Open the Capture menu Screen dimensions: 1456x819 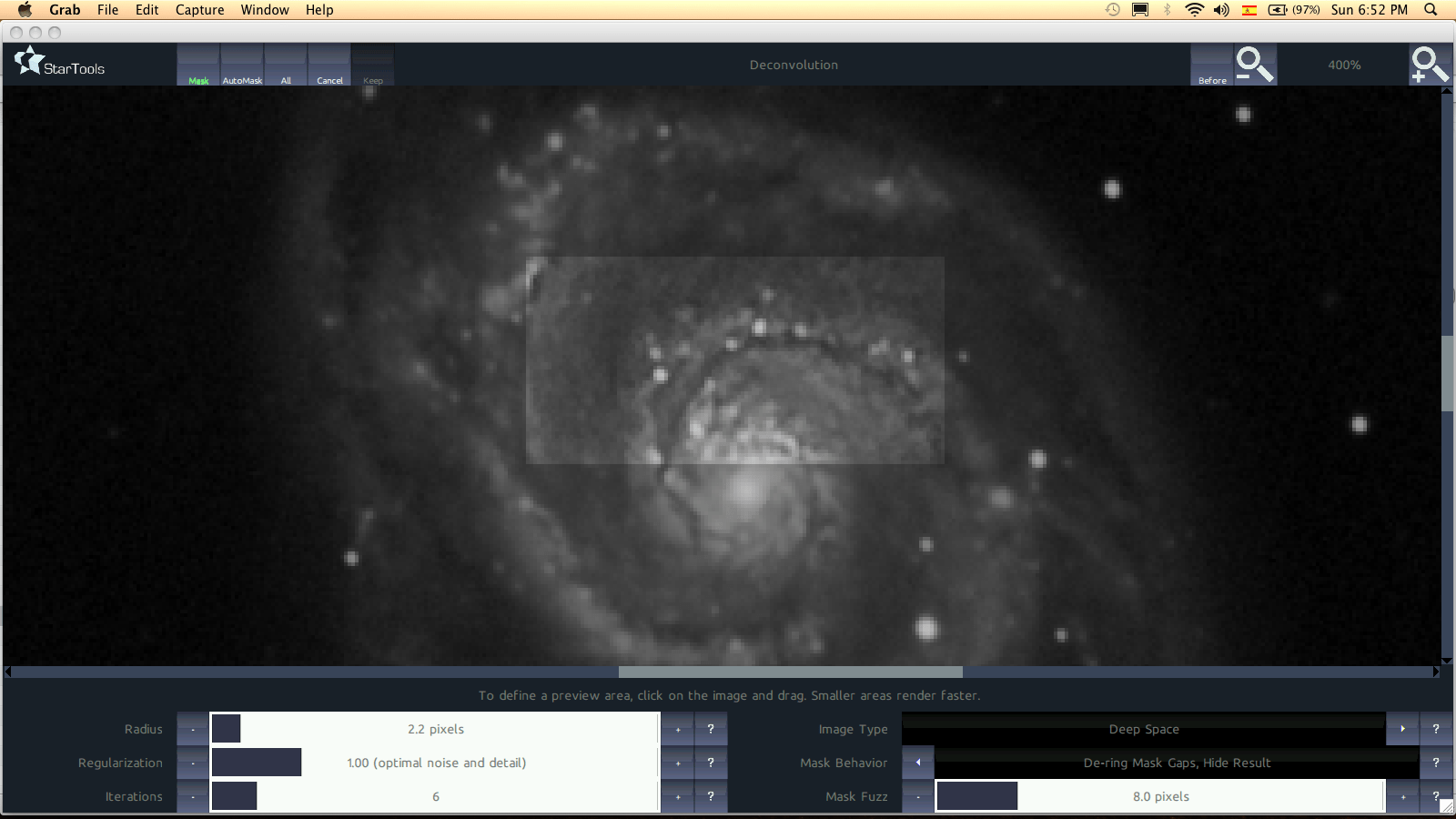pos(199,10)
